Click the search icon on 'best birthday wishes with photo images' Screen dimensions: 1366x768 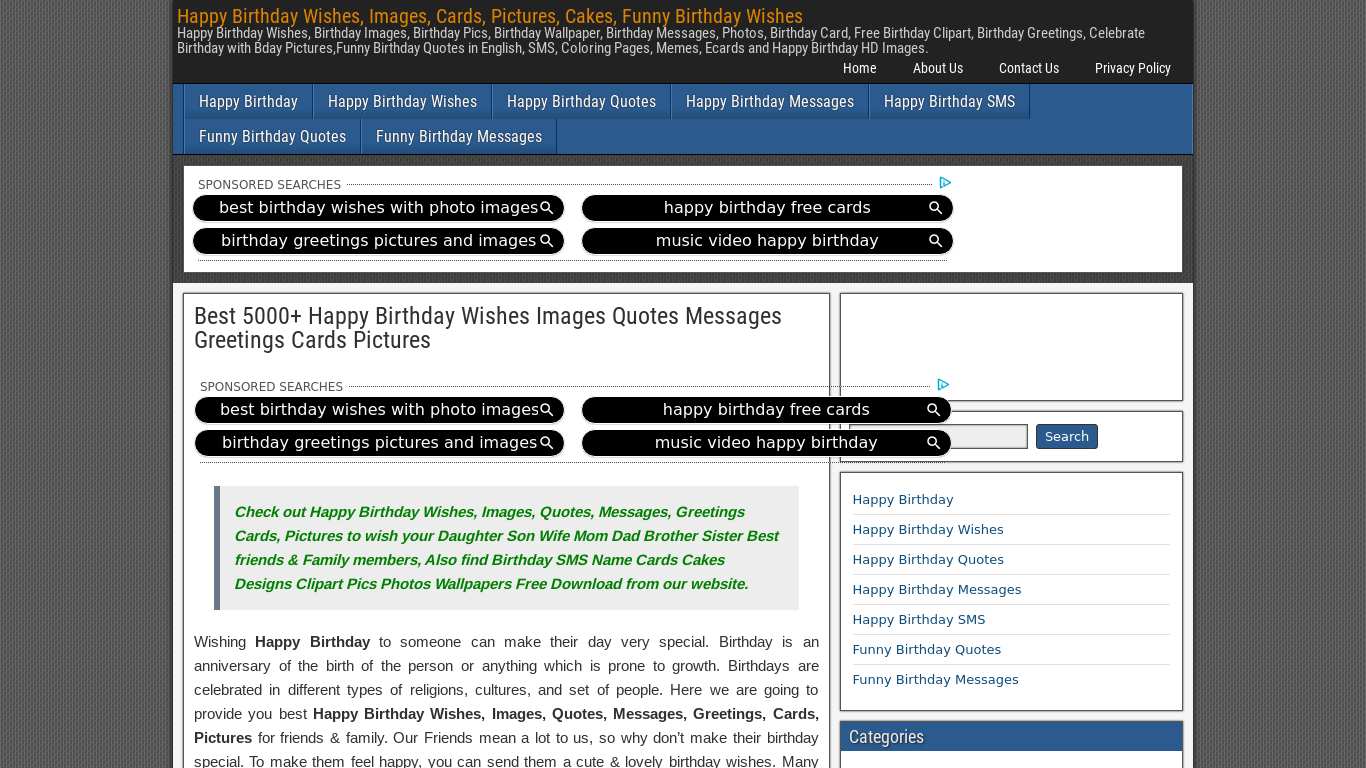click(x=547, y=208)
